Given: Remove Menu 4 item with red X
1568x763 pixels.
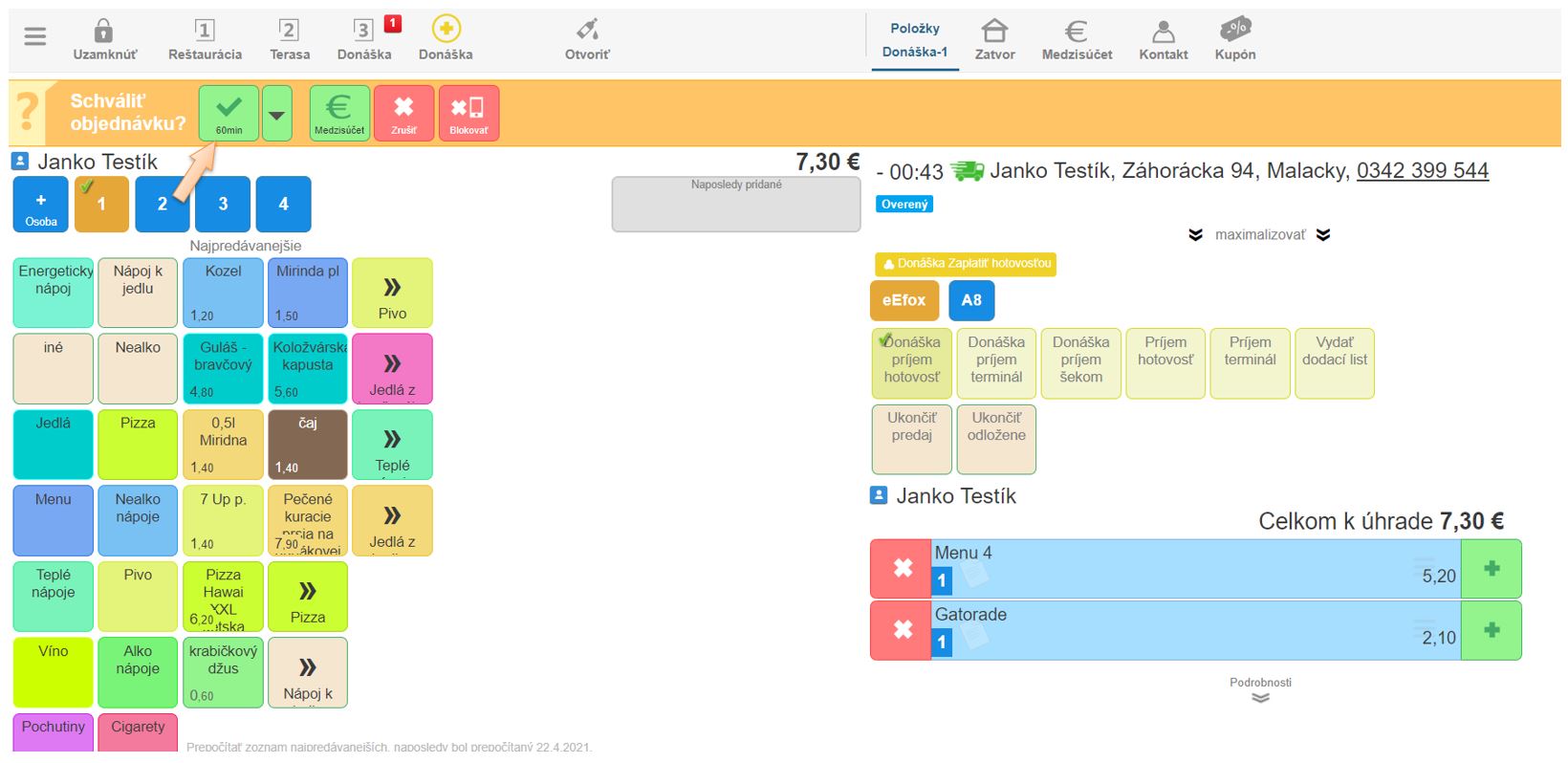Looking at the screenshot, I should click(x=902, y=569).
